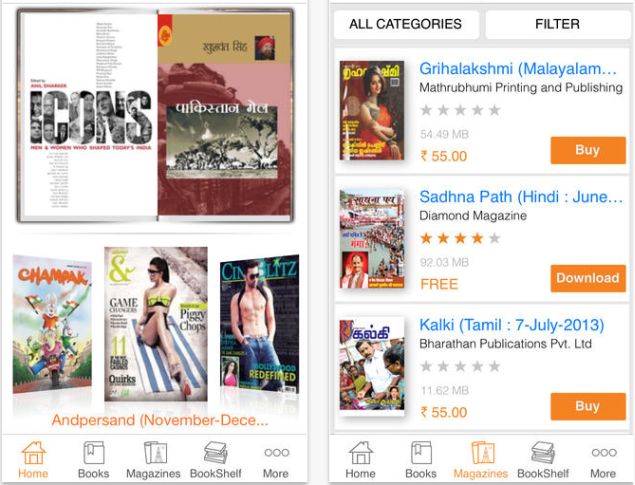Open BookShelf icon in left screen
This screenshot has height=485, width=635.
click(x=215, y=453)
